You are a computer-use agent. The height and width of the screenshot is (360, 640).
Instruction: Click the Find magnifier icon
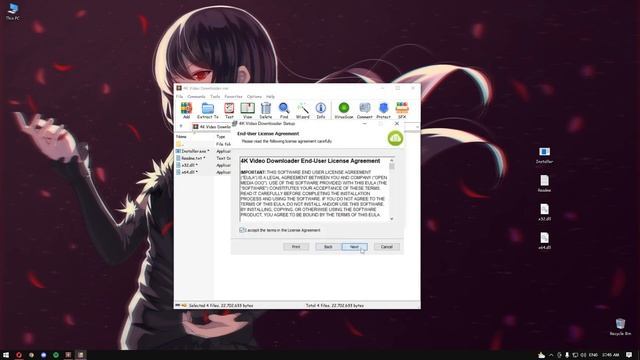pyautogui.click(x=284, y=110)
